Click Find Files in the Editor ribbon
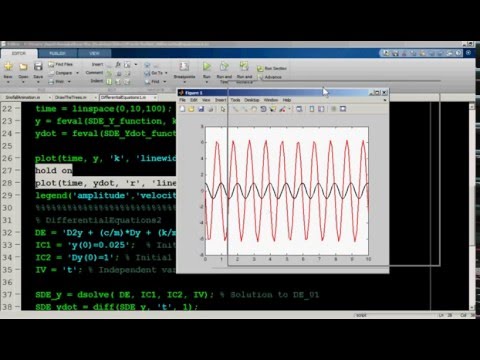The width and height of the screenshot is (480, 360). tap(61, 64)
